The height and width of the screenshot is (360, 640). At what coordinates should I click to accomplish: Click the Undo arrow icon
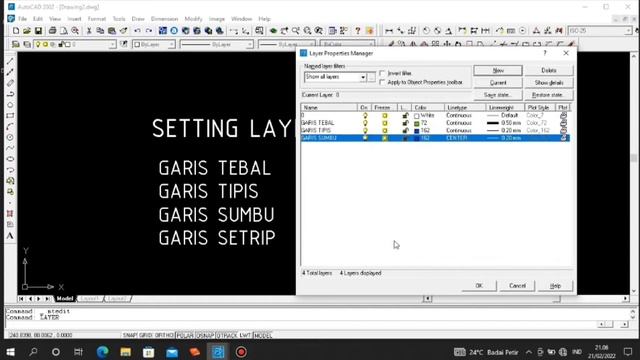coord(137,31)
